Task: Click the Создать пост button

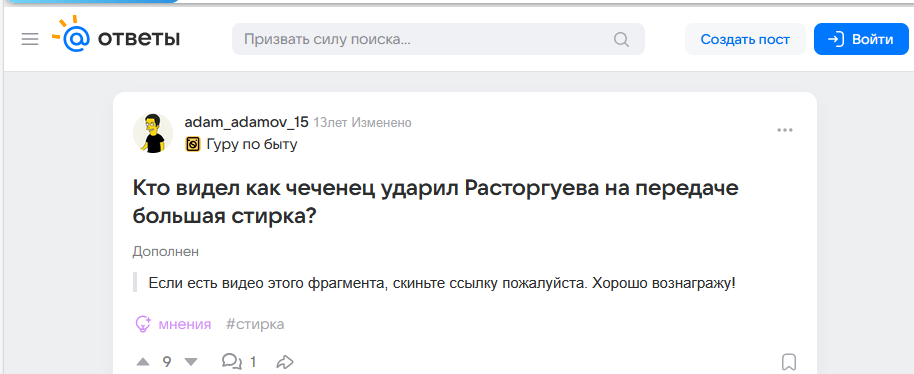Action: (x=745, y=39)
